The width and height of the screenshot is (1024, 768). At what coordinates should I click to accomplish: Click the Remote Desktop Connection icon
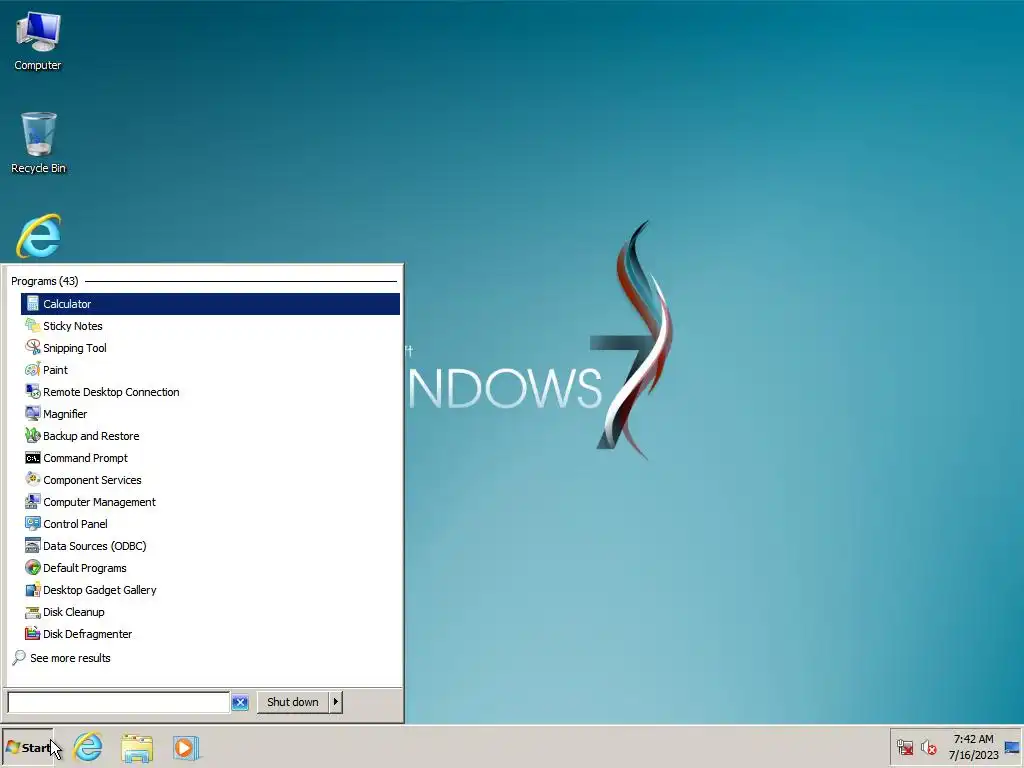(33, 392)
